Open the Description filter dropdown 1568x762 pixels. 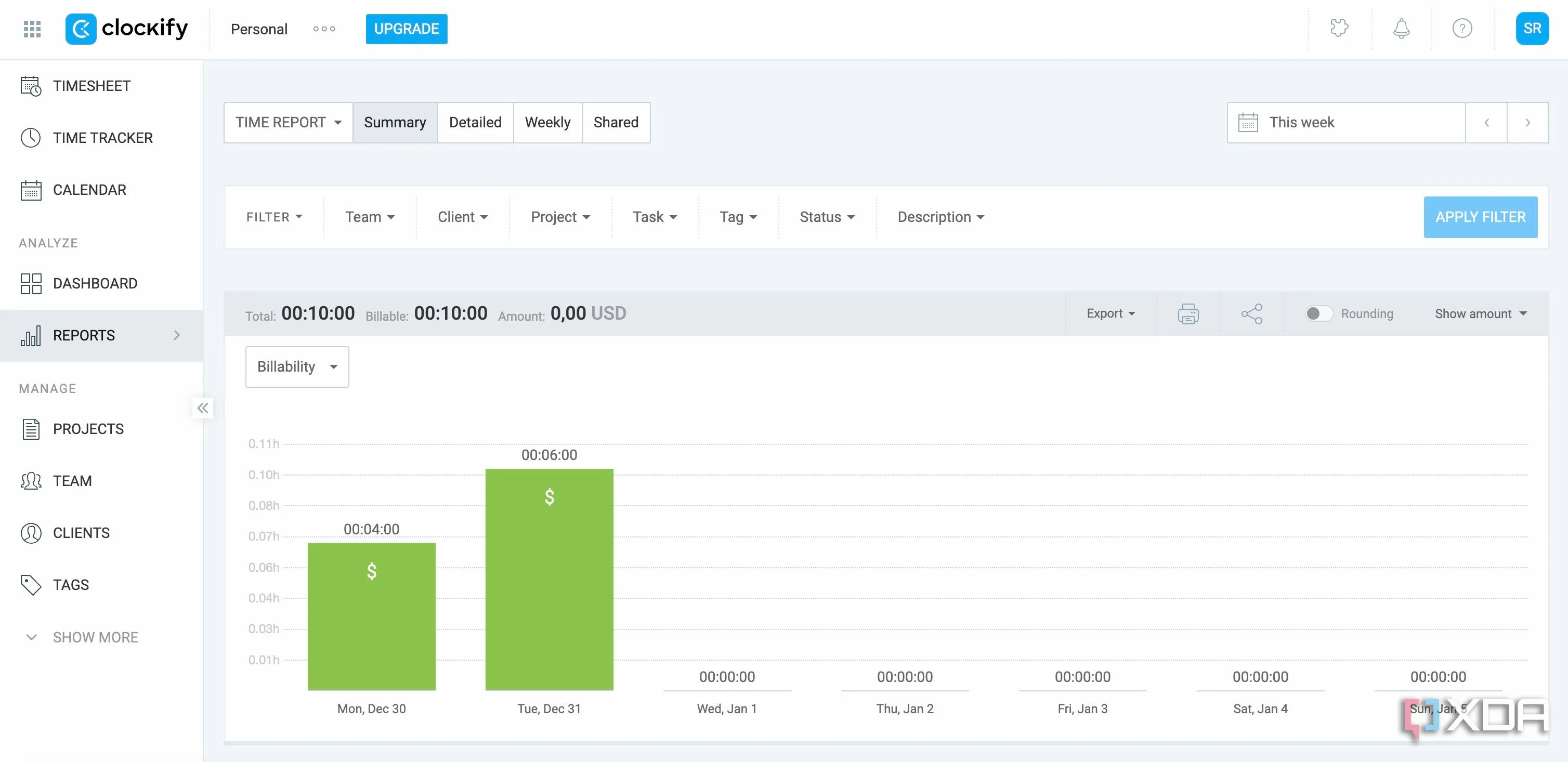pos(940,217)
